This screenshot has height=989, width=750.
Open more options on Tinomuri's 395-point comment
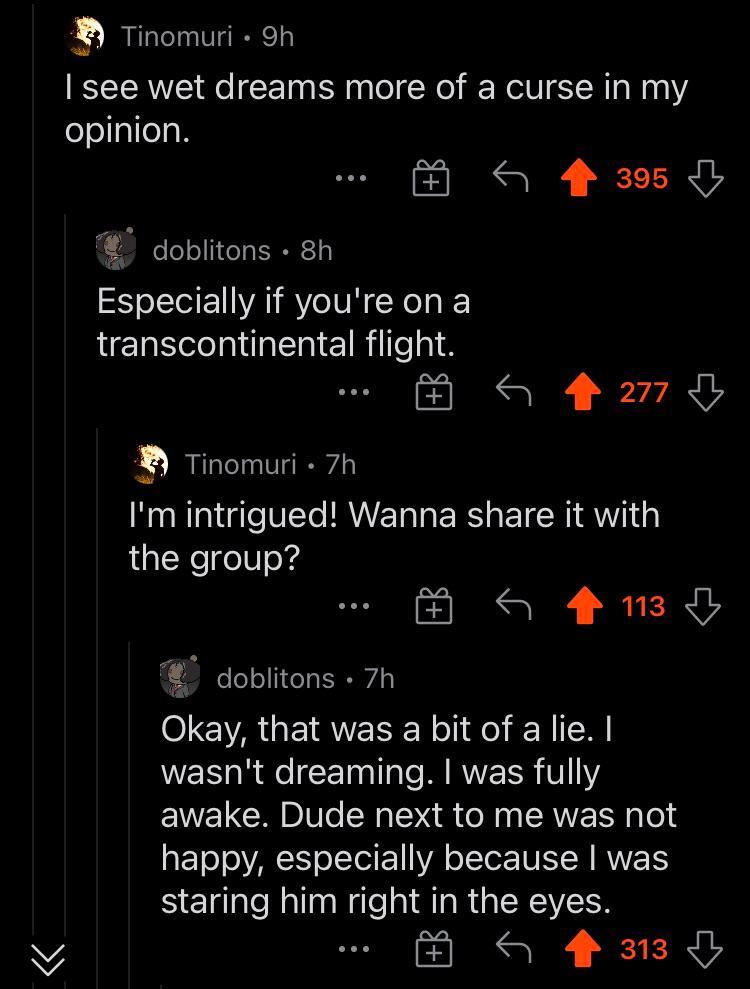(352, 180)
